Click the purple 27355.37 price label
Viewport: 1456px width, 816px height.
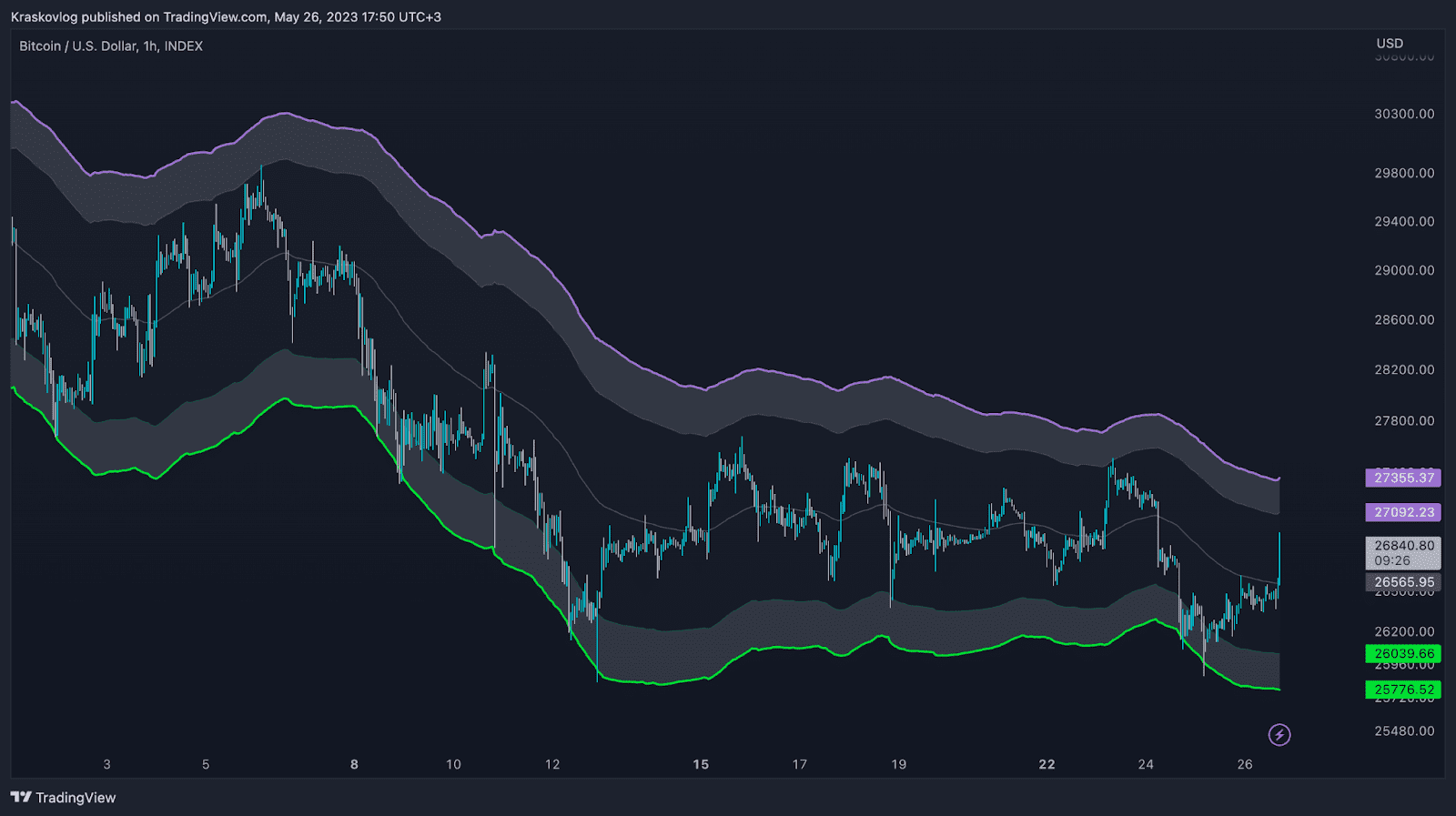pos(1403,478)
